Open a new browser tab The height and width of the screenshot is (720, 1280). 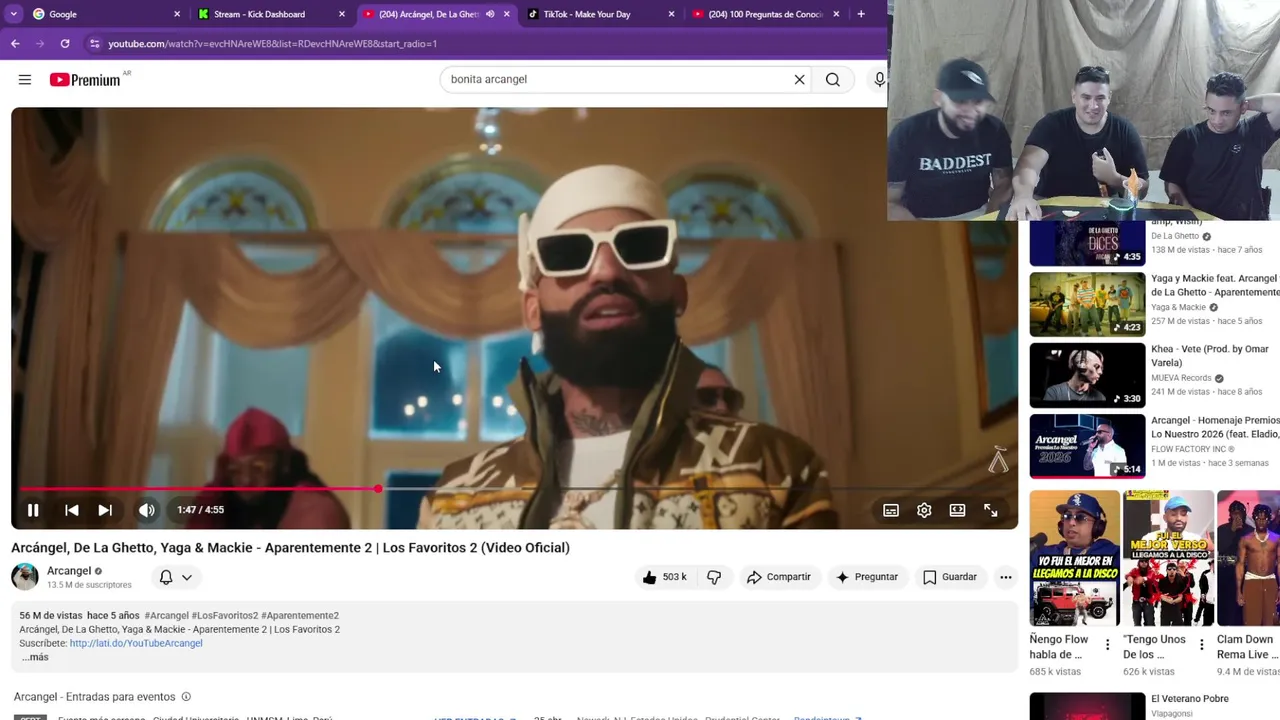tap(861, 14)
